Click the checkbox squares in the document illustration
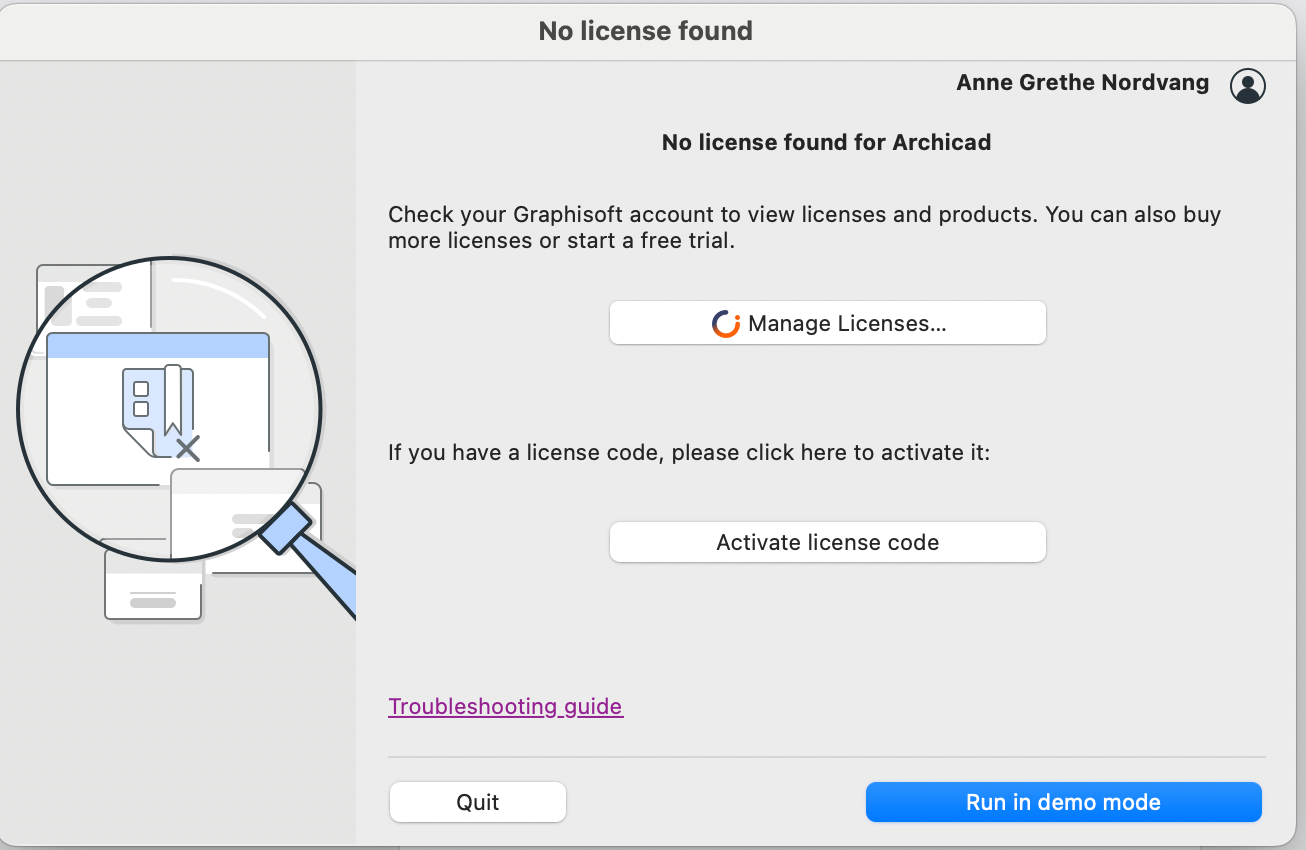The width and height of the screenshot is (1306, 850). tap(141, 398)
